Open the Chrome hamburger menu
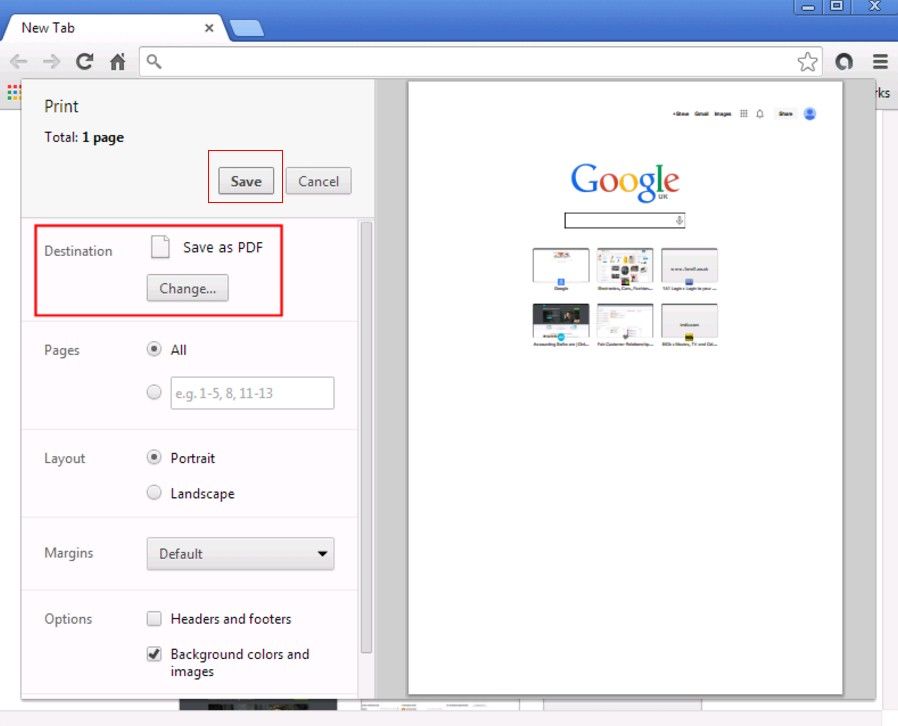Viewport: 898px width, 726px height. 880,61
